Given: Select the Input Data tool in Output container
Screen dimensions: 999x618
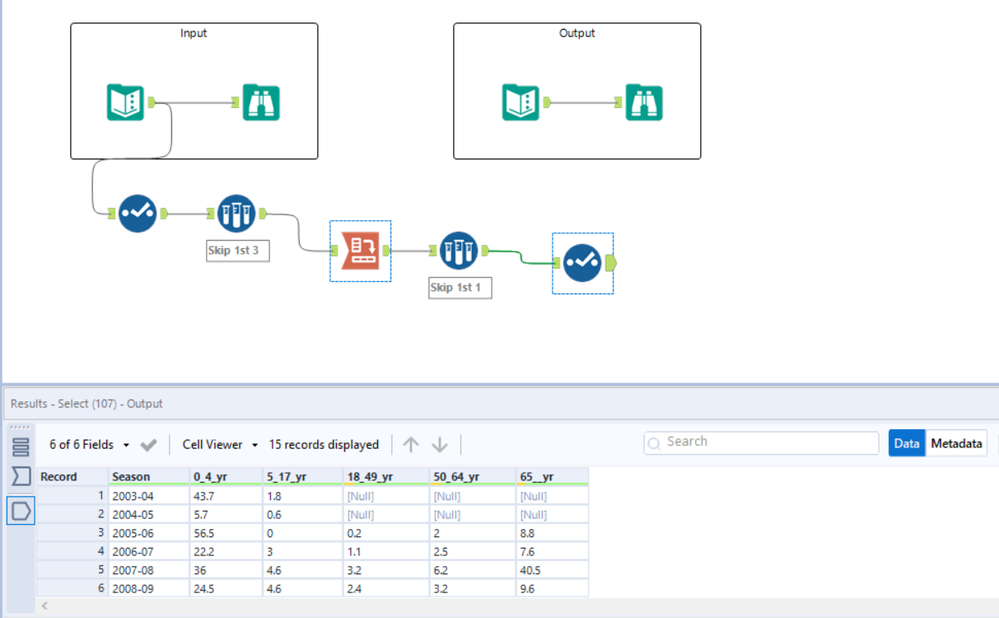Looking at the screenshot, I should pos(521,102).
